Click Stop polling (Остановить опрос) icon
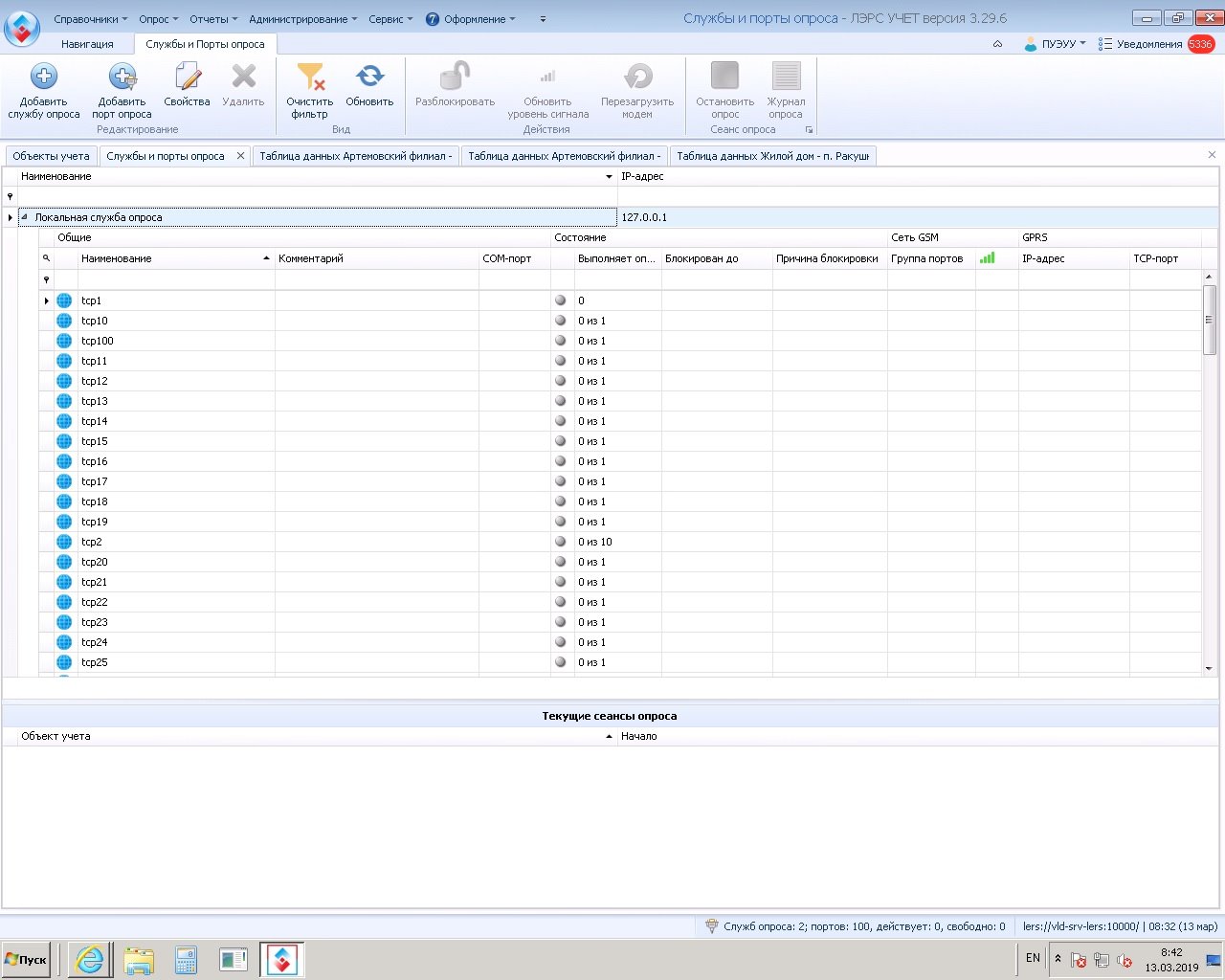 click(x=724, y=77)
